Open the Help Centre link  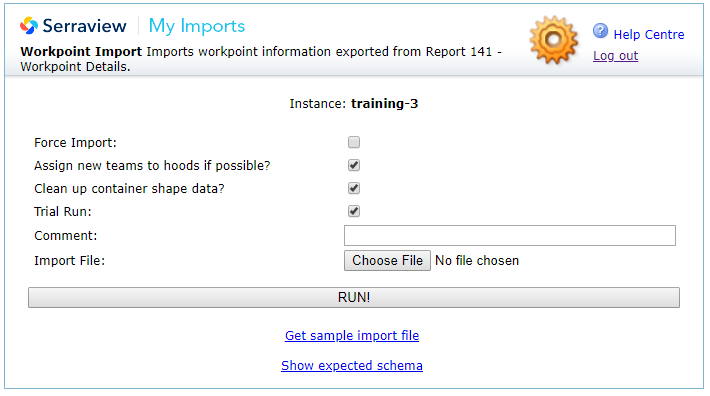pos(649,34)
